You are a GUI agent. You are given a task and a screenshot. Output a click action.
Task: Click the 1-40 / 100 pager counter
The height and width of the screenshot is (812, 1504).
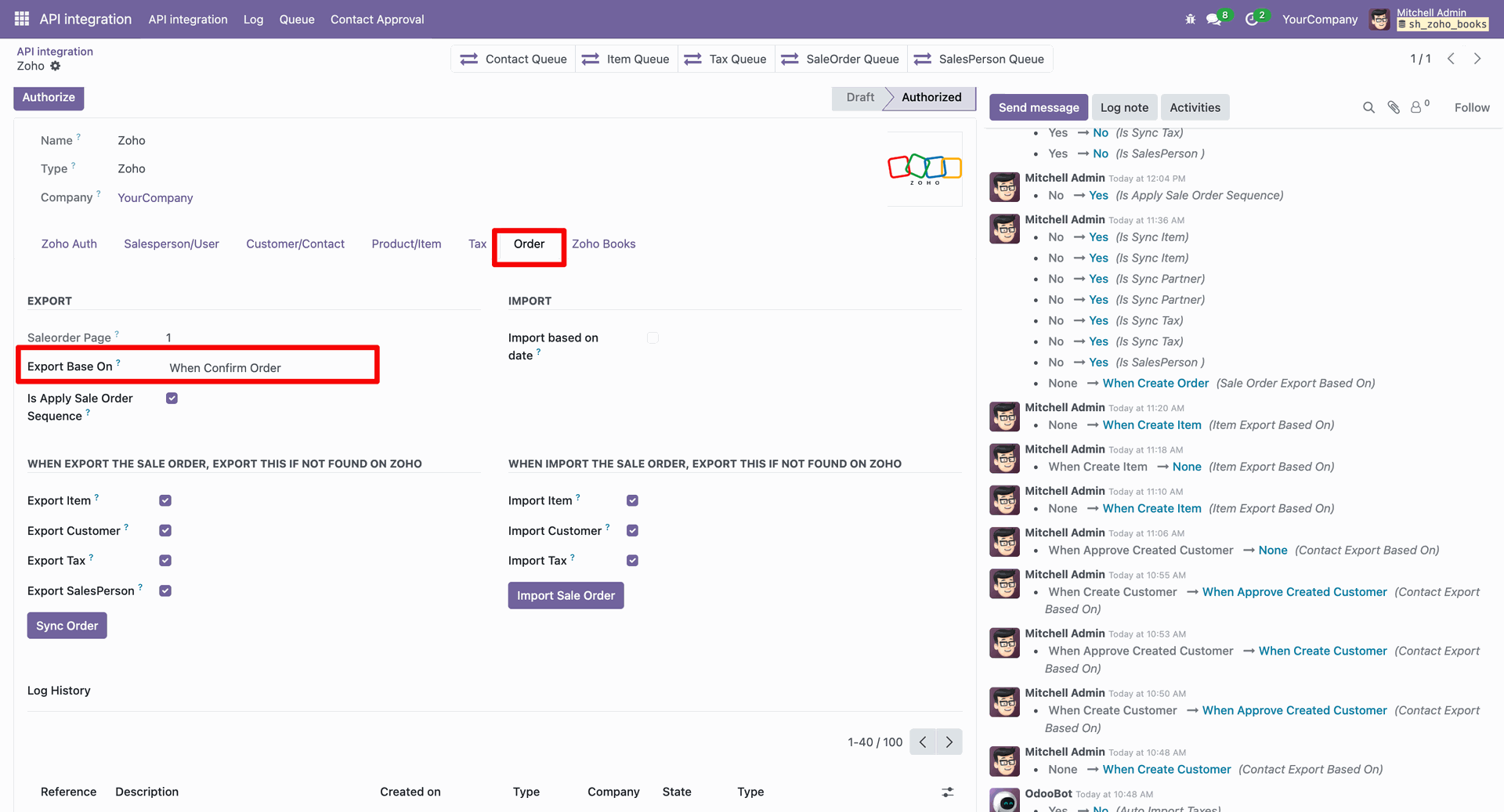coord(875,742)
